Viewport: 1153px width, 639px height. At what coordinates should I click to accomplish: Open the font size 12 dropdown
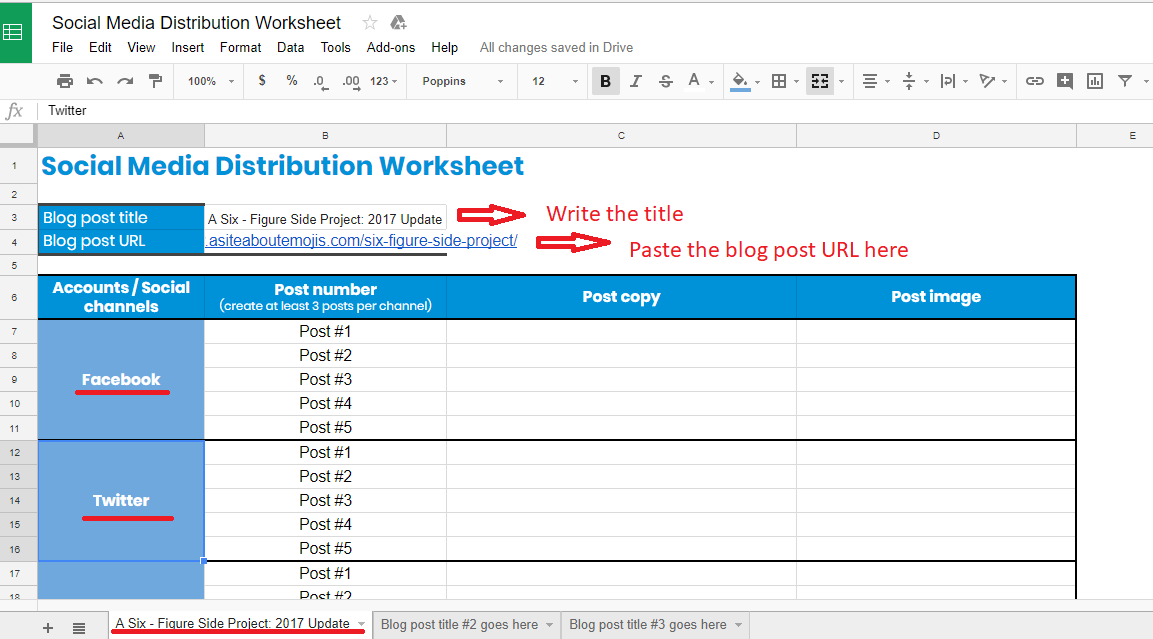[x=555, y=81]
